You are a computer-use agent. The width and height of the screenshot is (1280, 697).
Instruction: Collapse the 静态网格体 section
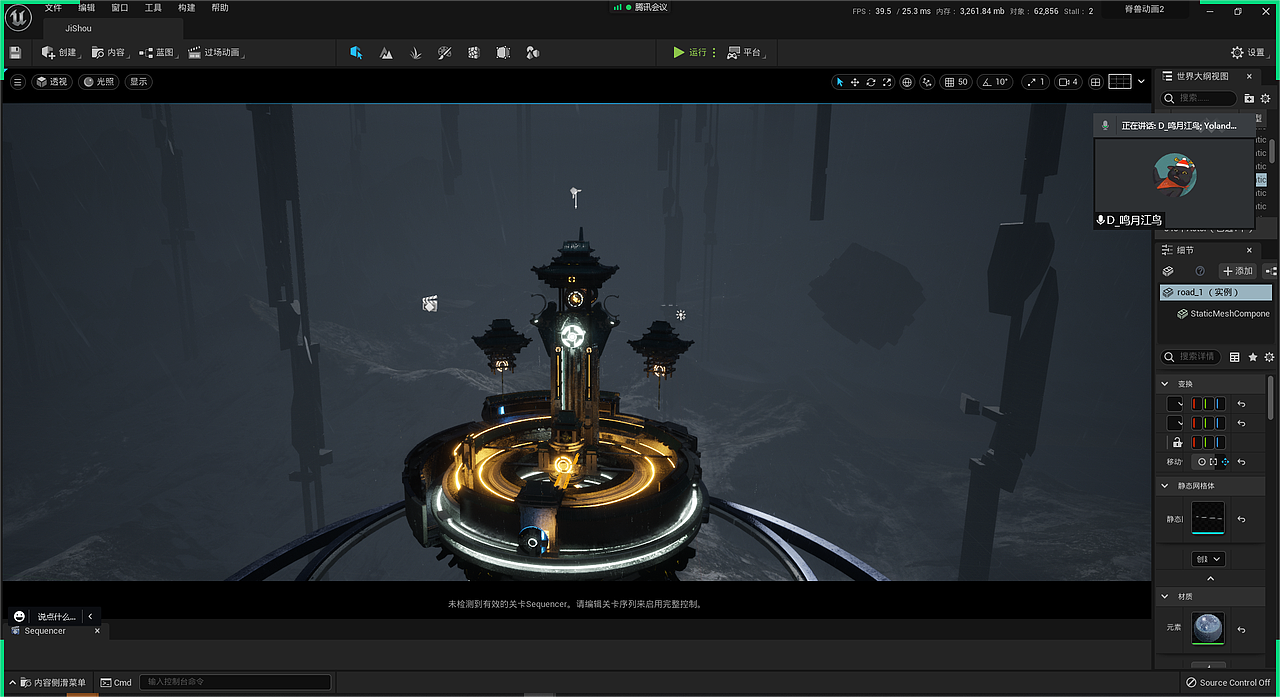point(1164,485)
